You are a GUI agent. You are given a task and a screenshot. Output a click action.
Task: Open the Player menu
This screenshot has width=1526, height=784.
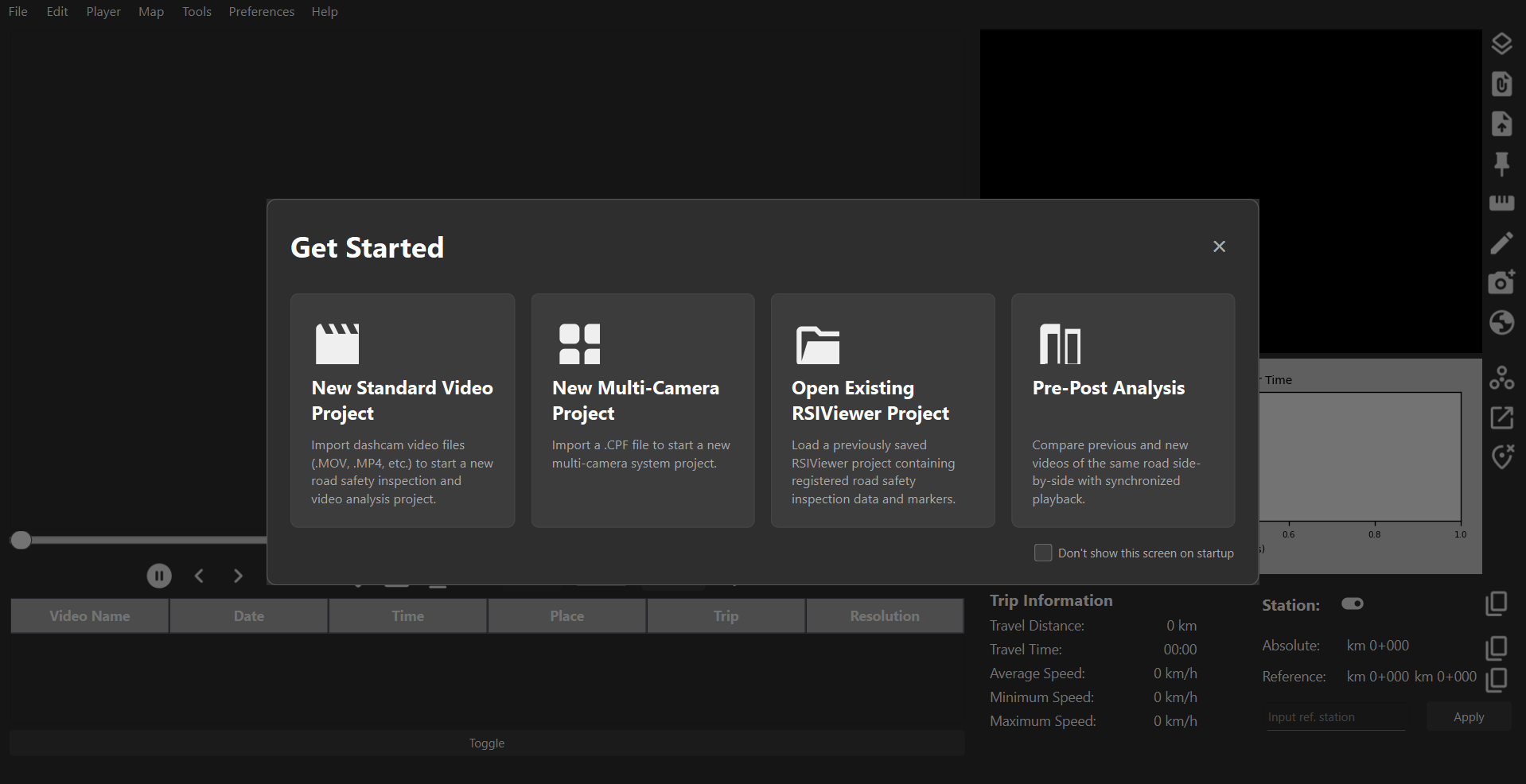point(103,11)
